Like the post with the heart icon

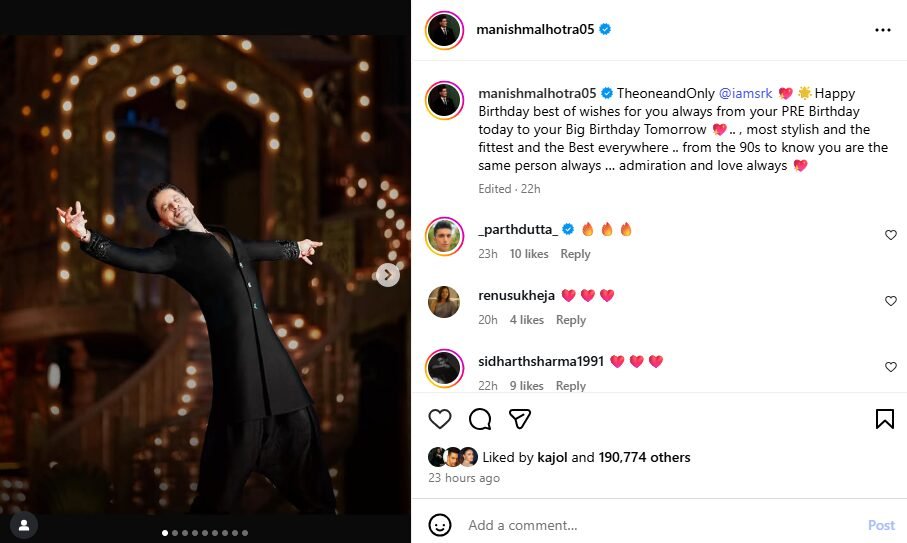440,419
